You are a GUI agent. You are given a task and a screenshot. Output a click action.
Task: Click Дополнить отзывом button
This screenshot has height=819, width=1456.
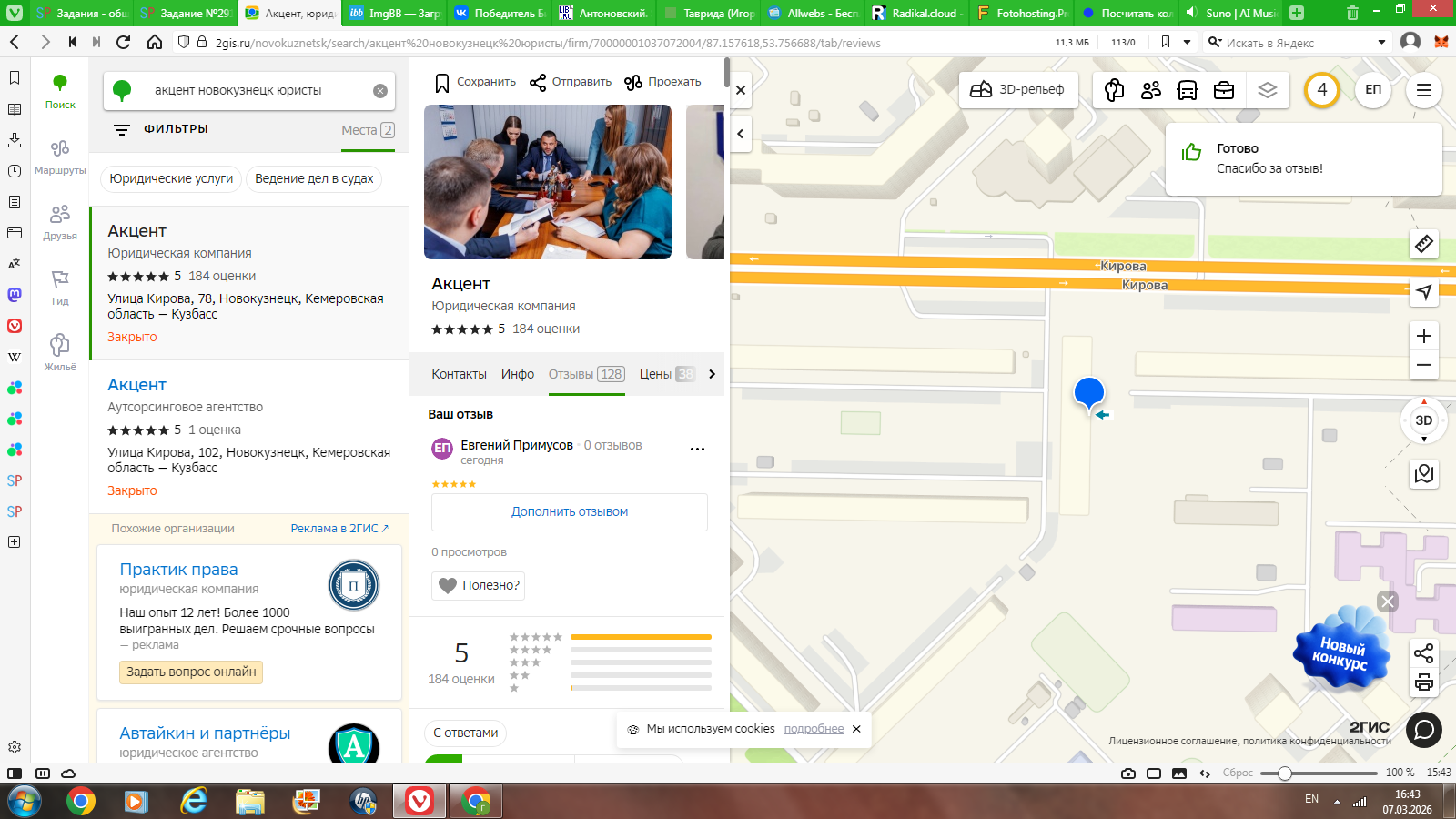coord(570,512)
